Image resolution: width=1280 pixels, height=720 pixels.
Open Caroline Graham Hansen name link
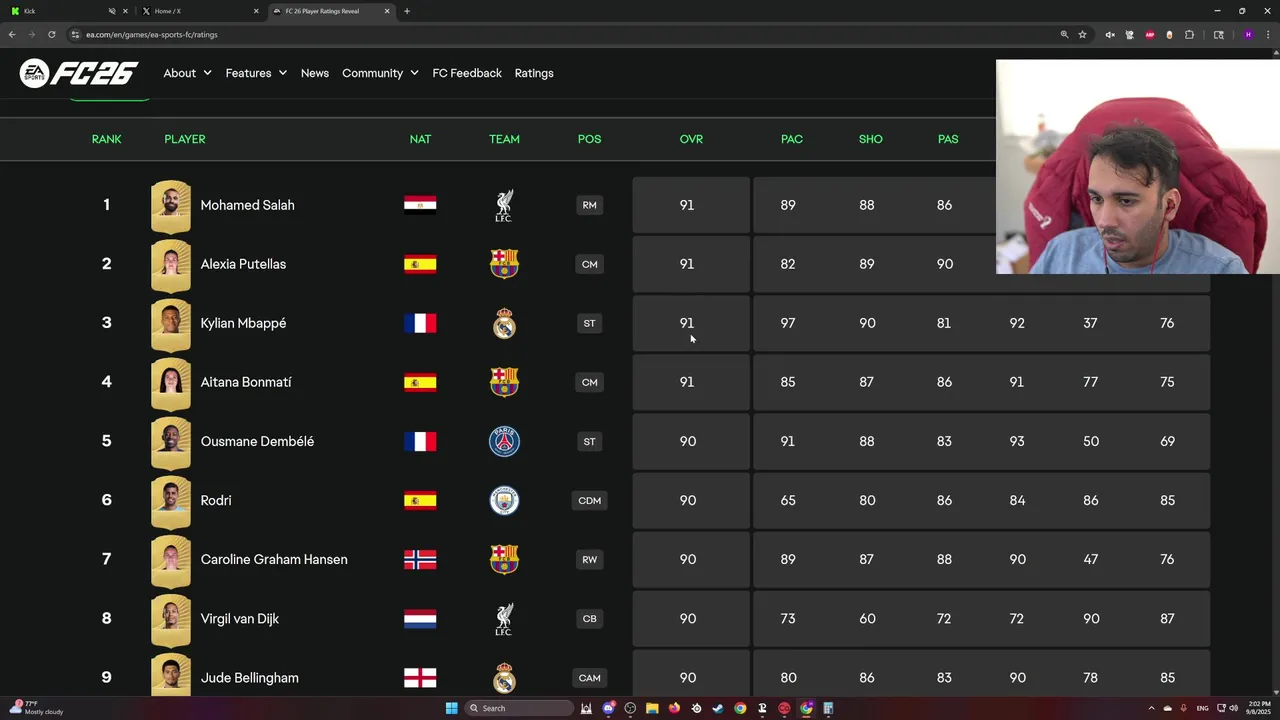point(274,559)
